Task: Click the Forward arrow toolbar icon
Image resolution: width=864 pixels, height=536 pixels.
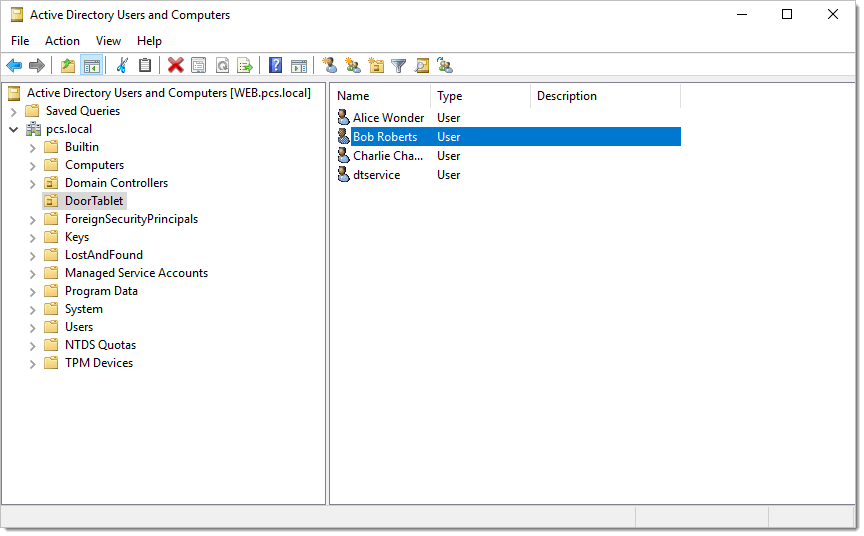Action: click(x=37, y=66)
